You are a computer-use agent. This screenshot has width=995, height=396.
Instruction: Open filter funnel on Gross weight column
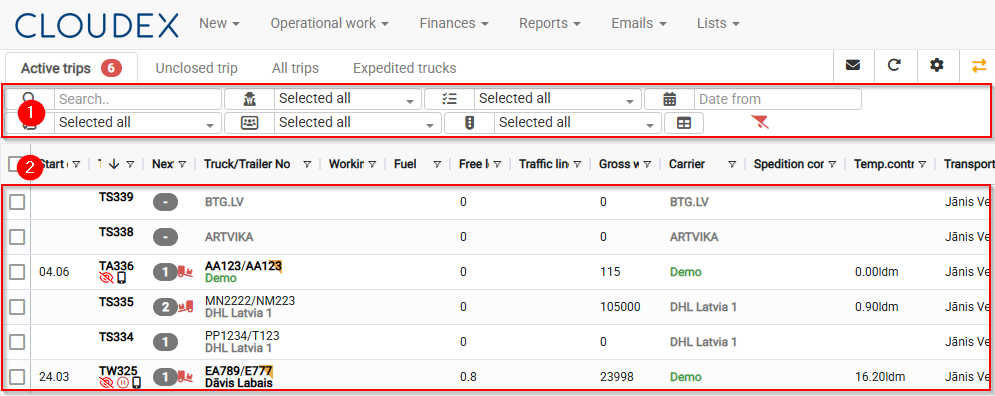point(647,164)
